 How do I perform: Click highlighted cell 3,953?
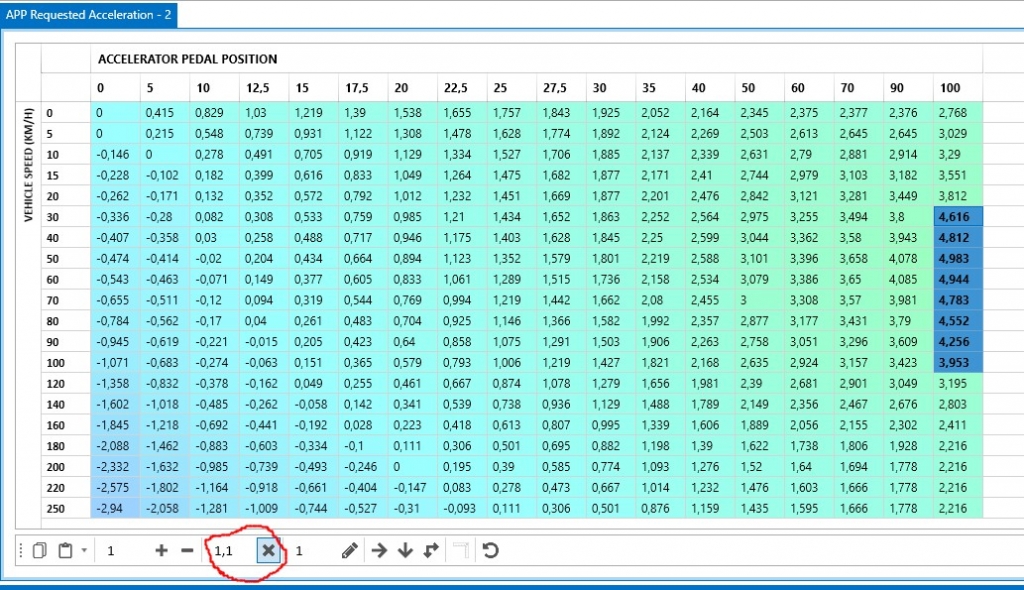tap(957, 363)
